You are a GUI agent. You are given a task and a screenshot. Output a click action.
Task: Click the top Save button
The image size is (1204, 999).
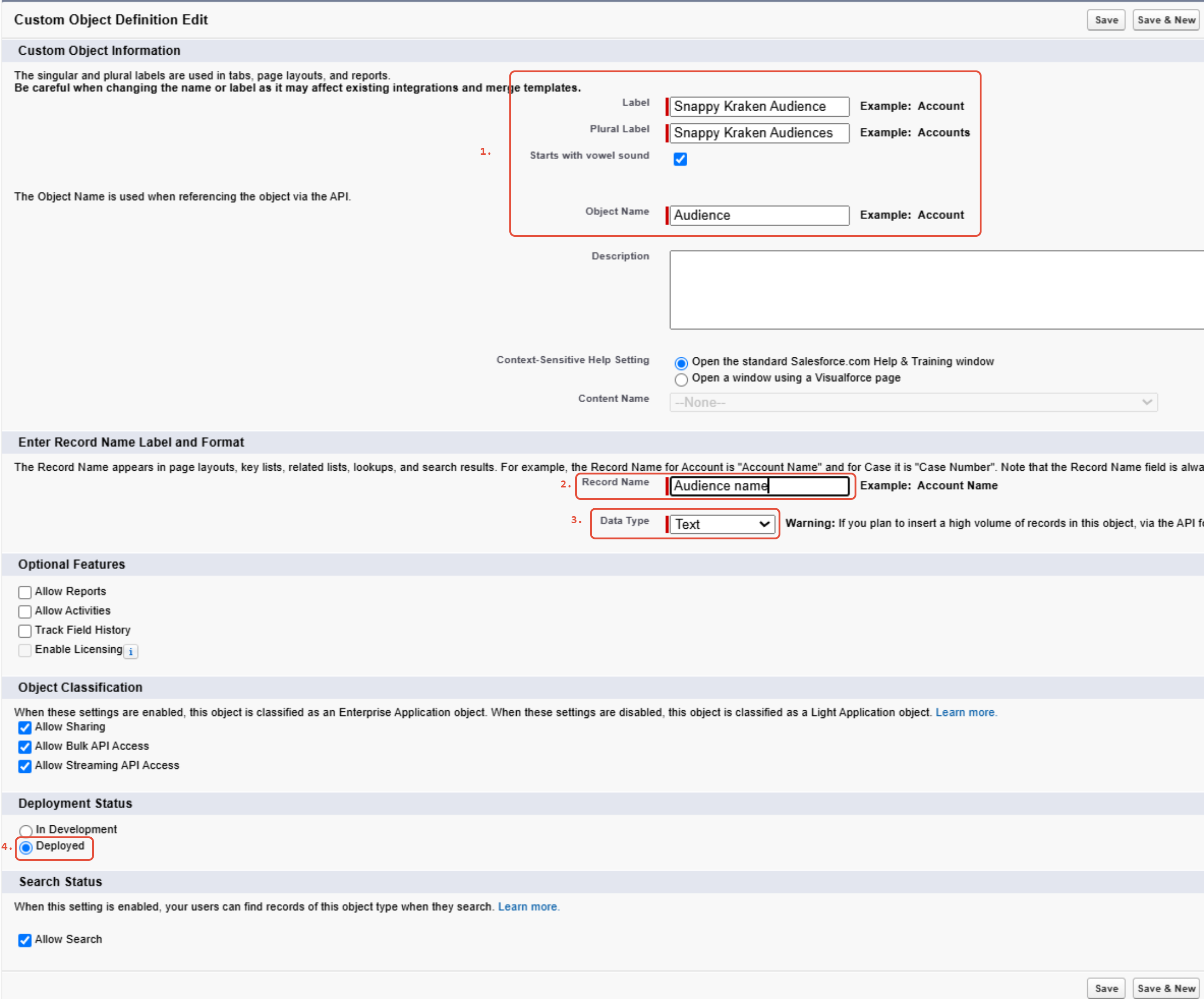click(1105, 20)
